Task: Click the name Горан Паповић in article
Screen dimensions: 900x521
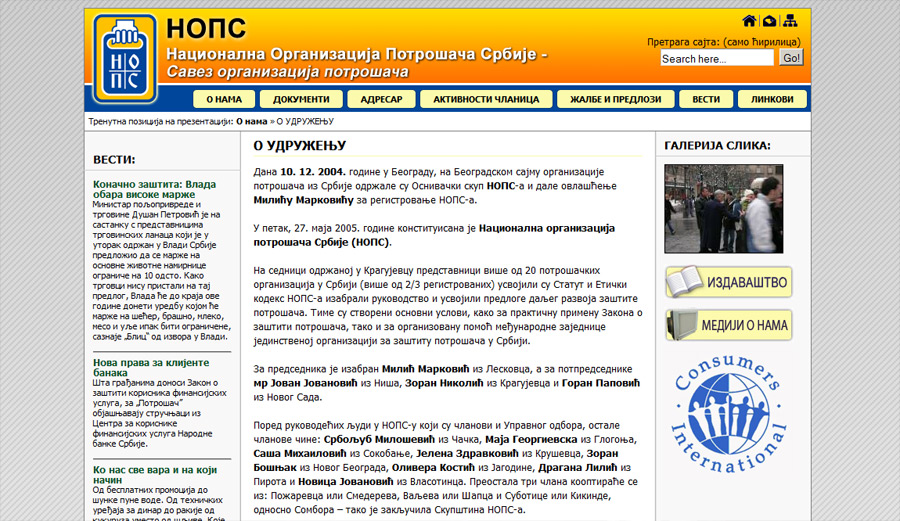Action: [x=600, y=383]
